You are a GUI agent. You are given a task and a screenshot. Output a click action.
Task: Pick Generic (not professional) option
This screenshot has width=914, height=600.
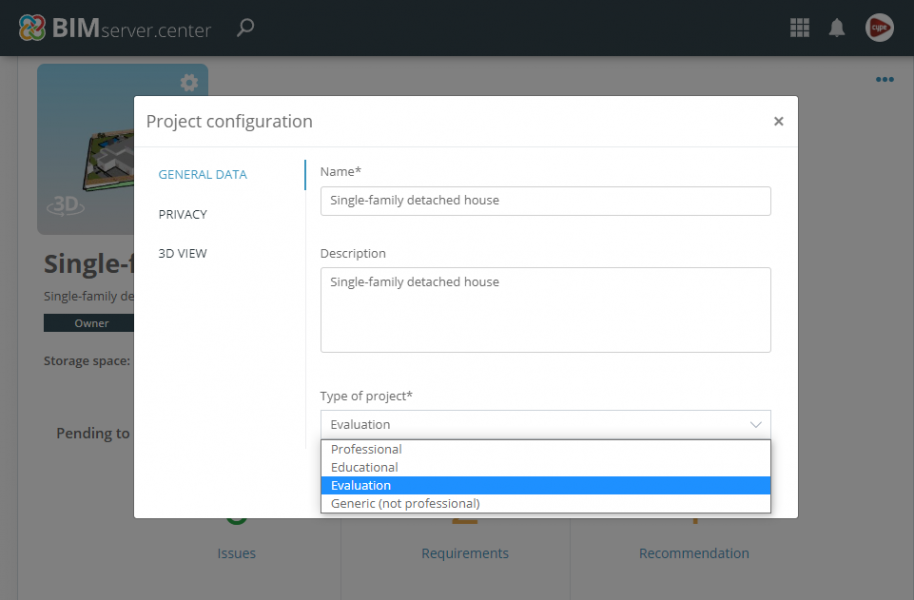pyautogui.click(x=405, y=503)
